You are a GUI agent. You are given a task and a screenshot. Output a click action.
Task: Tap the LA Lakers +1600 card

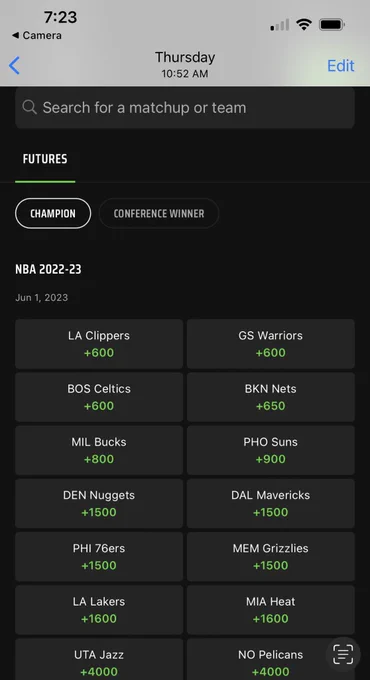(x=99, y=610)
